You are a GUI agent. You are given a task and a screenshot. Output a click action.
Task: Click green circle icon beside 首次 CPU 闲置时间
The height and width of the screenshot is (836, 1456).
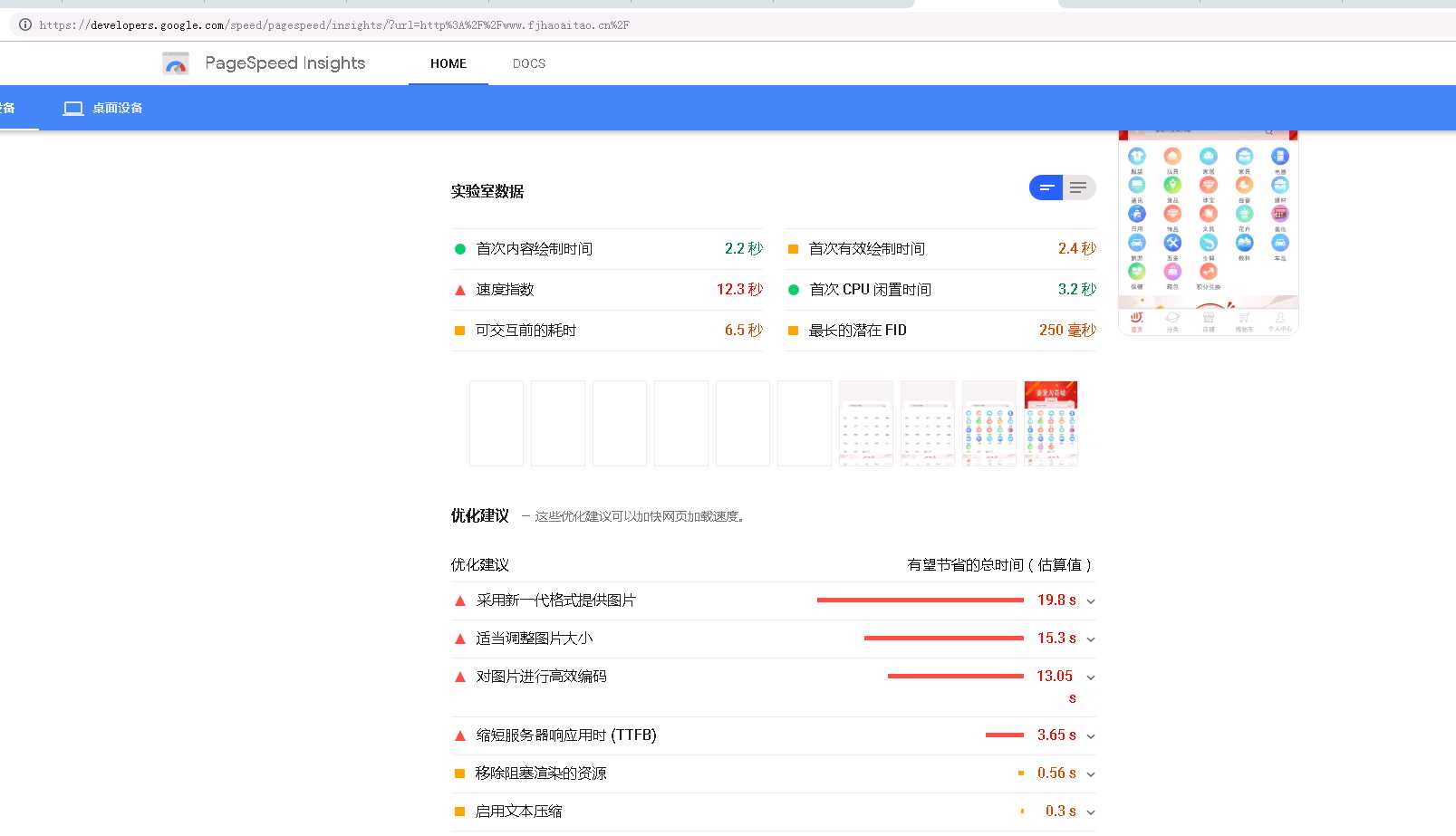[x=793, y=290]
